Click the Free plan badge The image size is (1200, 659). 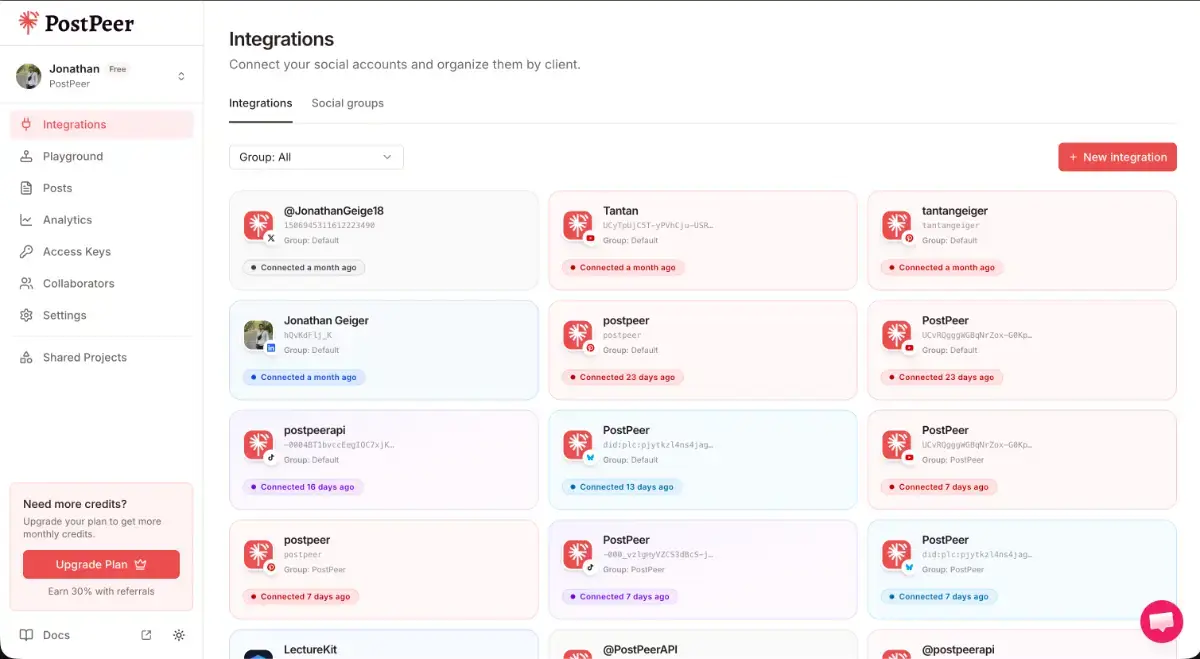tap(118, 69)
